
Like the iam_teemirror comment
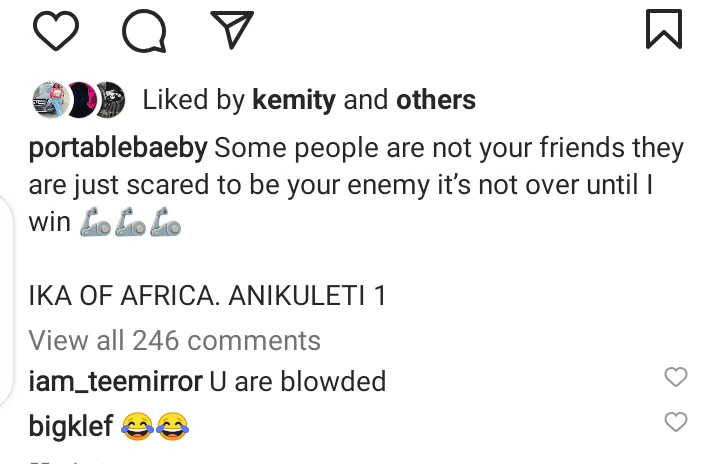click(x=676, y=377)
